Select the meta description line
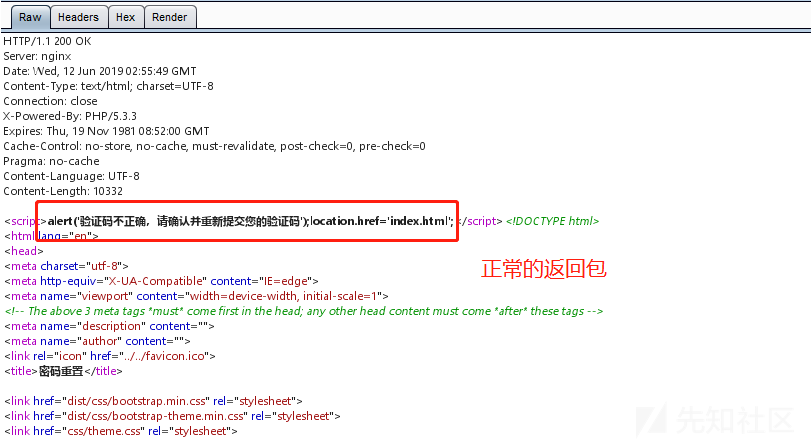The height and width of the screenshot is (442, 811). [x=109, y=326]
